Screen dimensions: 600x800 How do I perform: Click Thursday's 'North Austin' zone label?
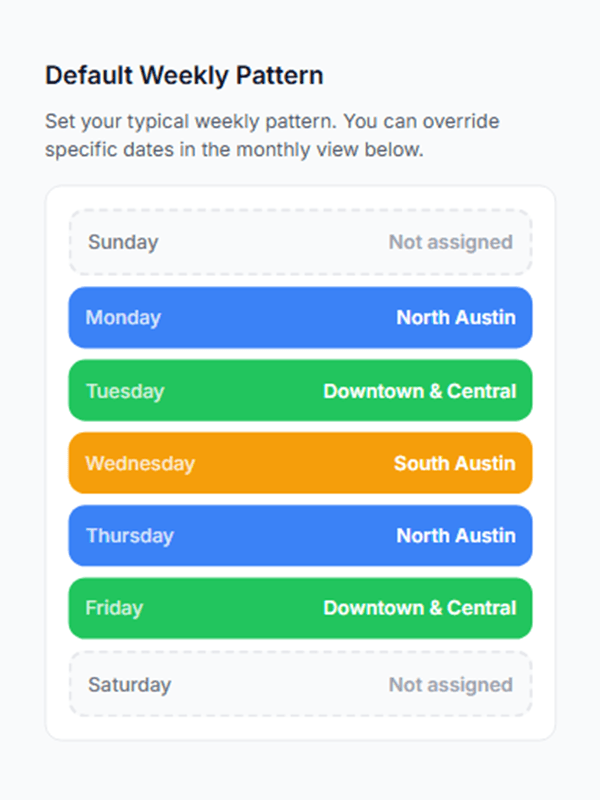pos(456,536)
